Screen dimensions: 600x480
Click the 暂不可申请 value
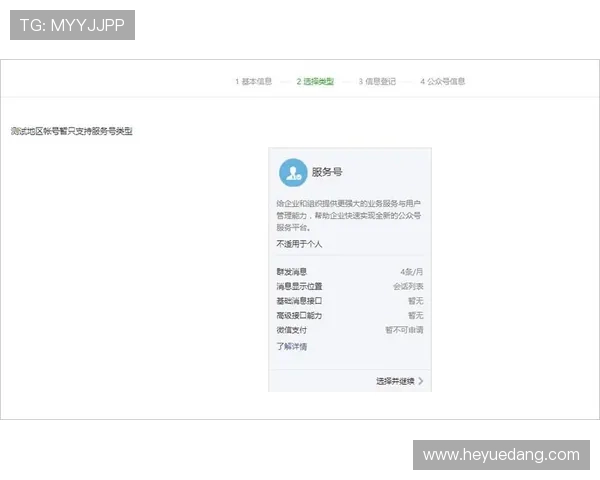[404, 330]
